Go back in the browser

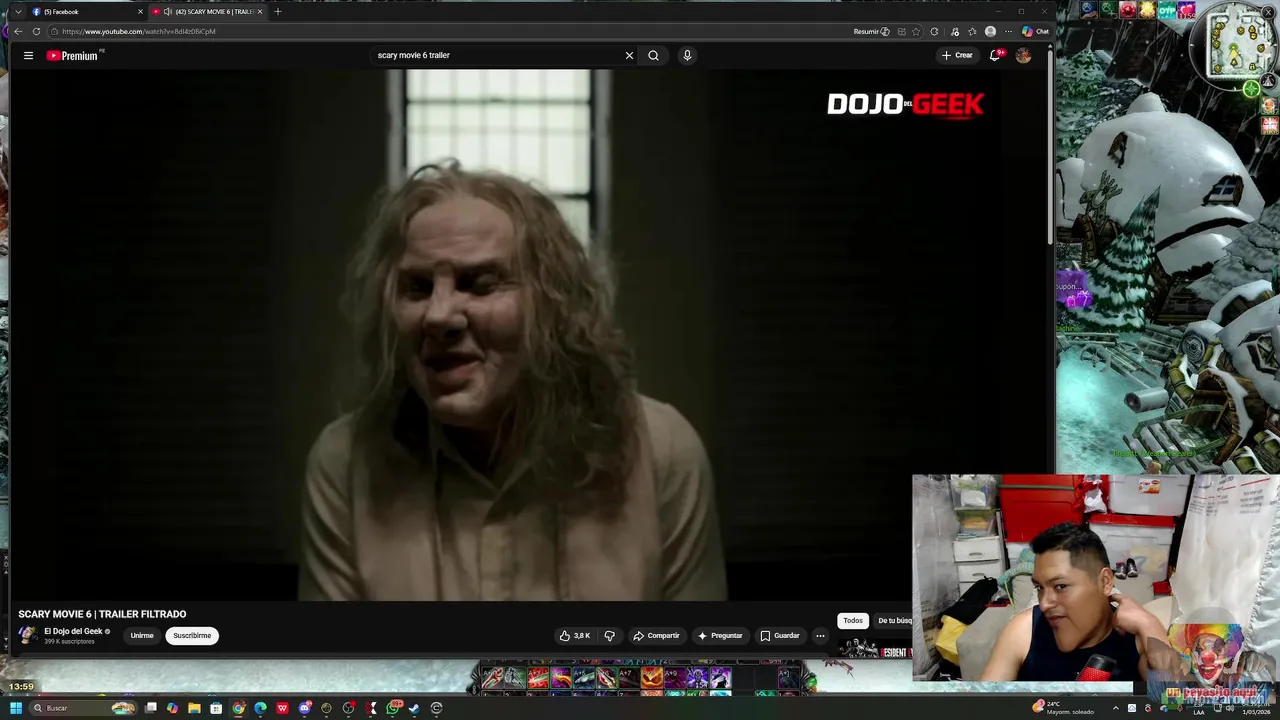pos(17,31)
